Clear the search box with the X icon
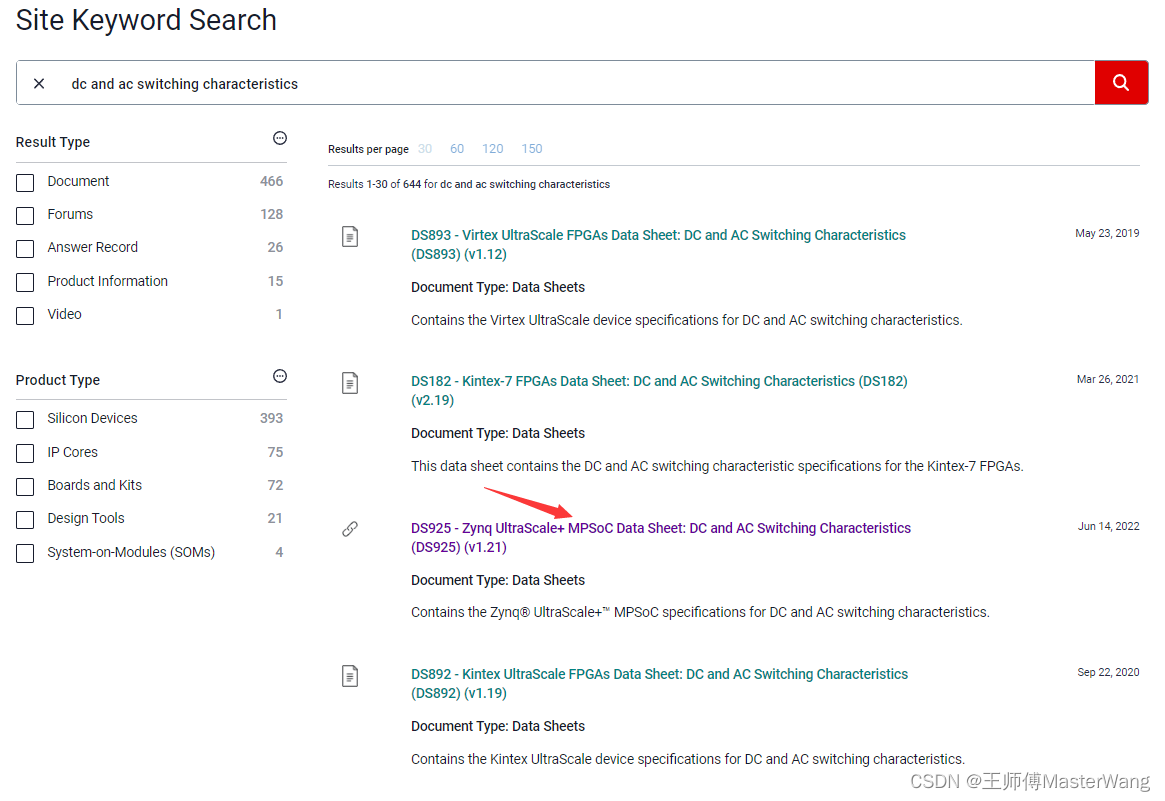Image resolution: width=1165 pixels, height=801 pixels. [x=39, y=83]
